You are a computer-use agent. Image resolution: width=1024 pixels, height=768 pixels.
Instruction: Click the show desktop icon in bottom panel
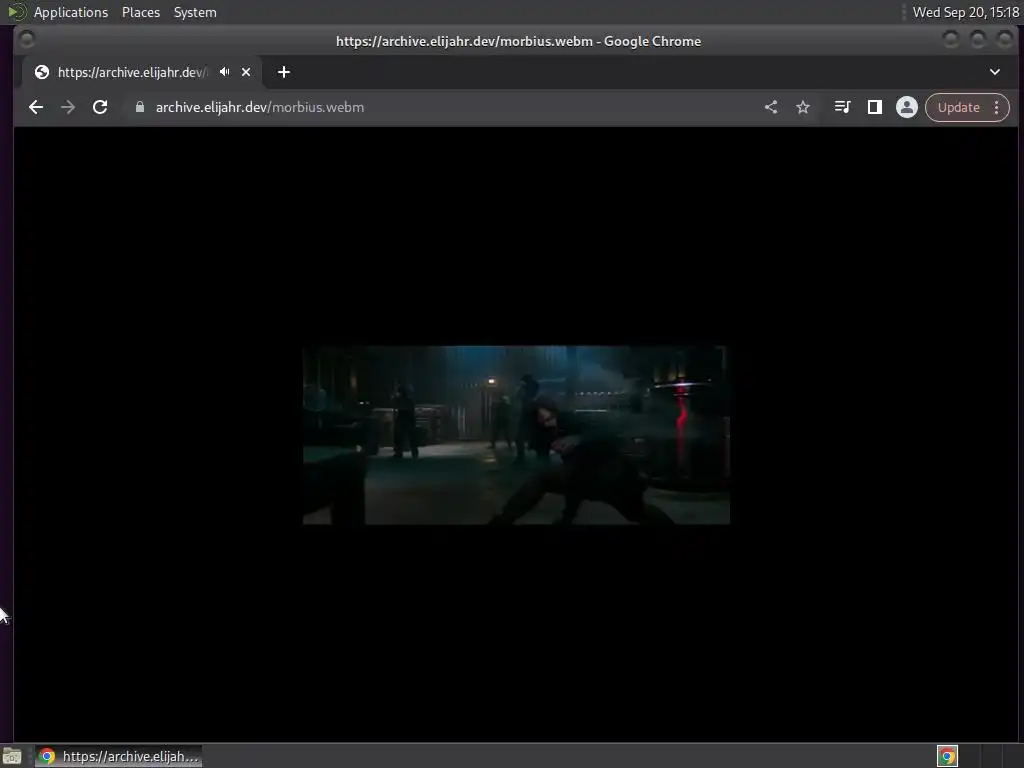coord(12,756)
